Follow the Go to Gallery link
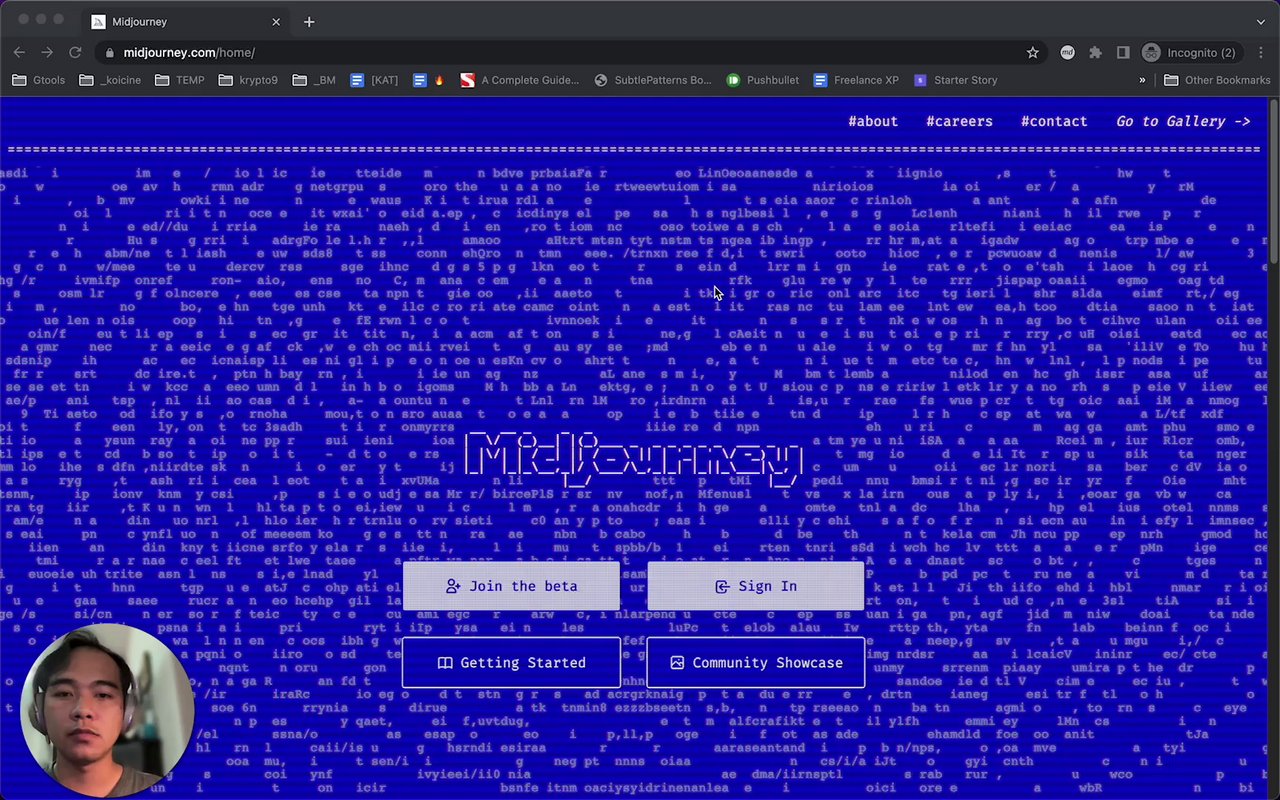 [x=1183, y=121]
